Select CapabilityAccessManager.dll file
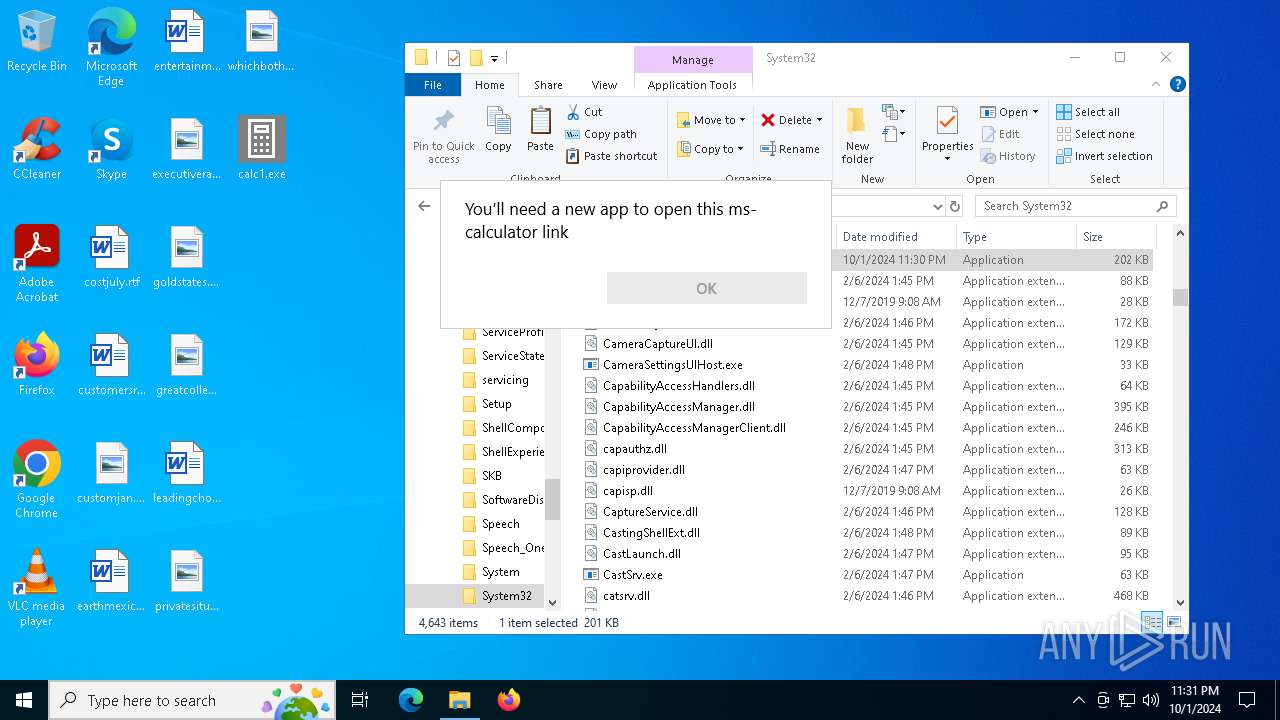The width and height of the screenshot is (1280, 720). [679, 407]
